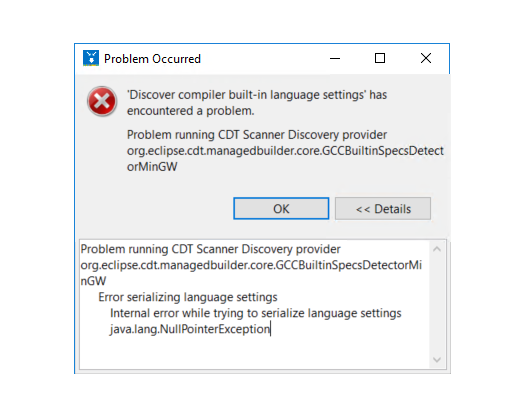Select the 'Error serializing language settings' line
Screen dimensions: 531x419
point(188,297)
